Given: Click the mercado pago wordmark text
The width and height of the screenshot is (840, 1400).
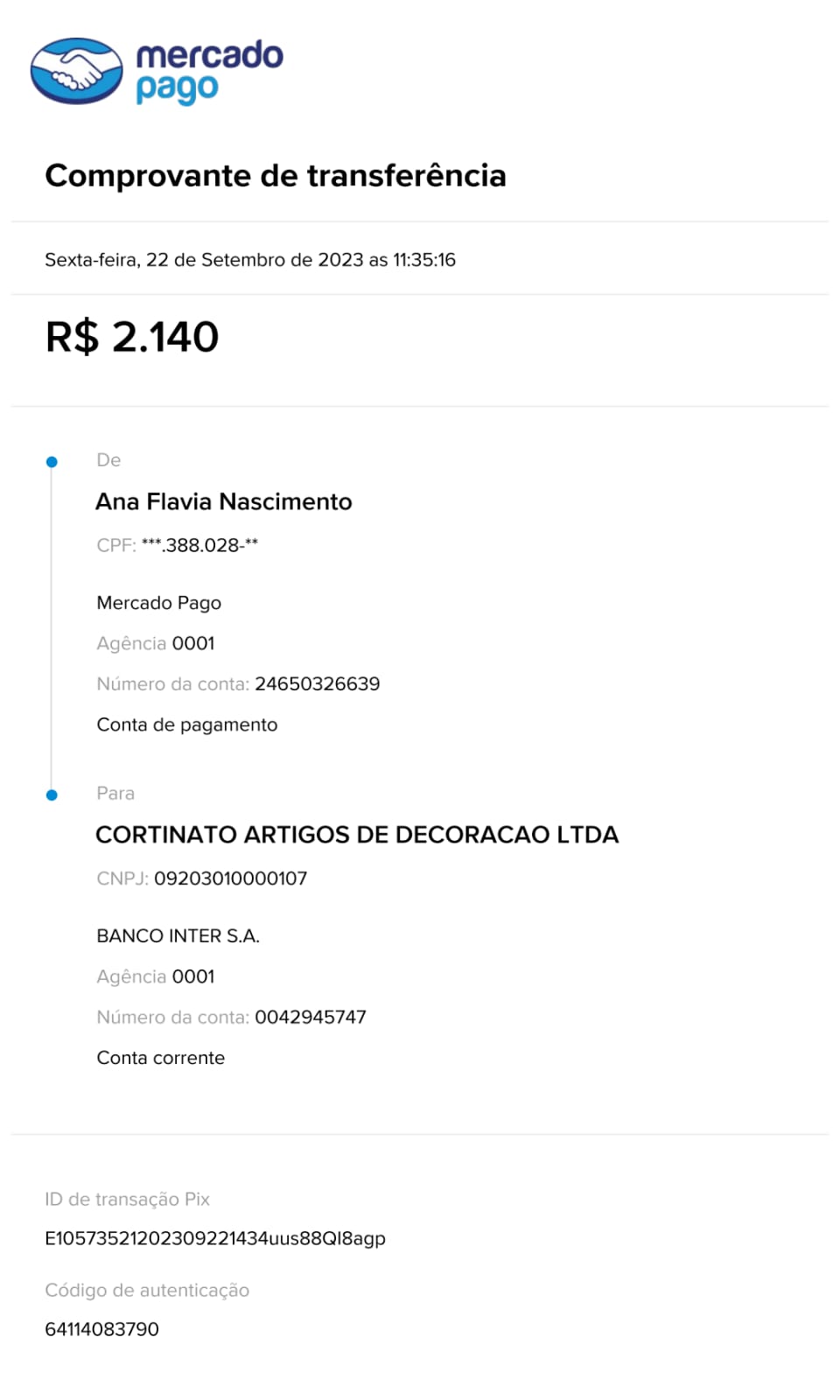Looking at the screenshot, I should [209, 72].
